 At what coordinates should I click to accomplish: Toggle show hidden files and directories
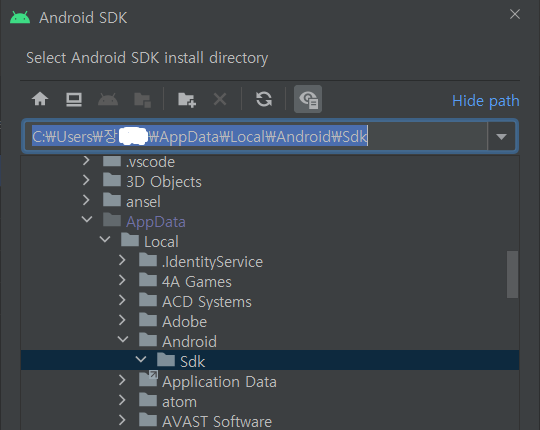point(308,99)
